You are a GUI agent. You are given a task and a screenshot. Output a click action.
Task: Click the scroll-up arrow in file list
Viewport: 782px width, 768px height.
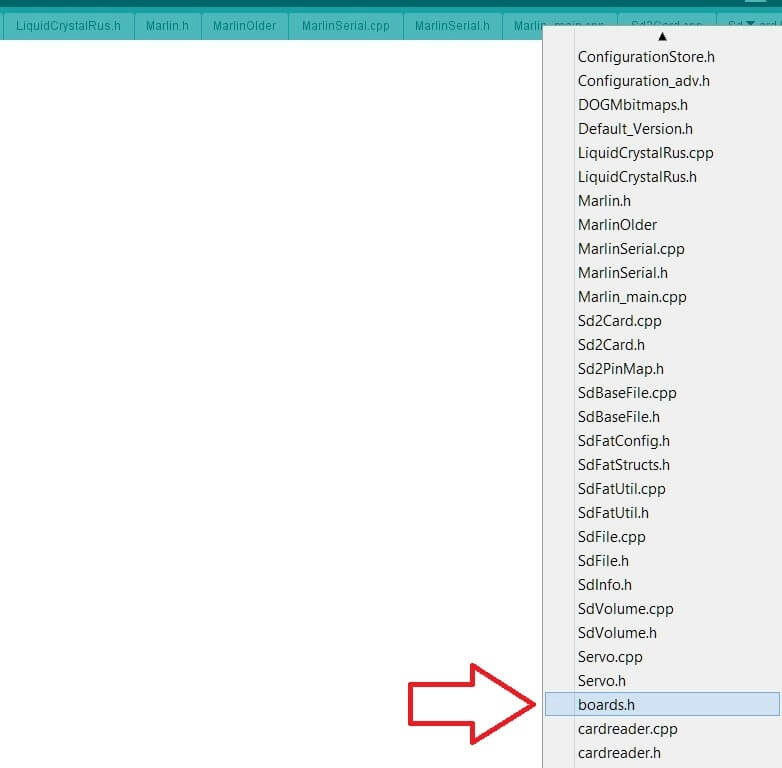[661, 37]
